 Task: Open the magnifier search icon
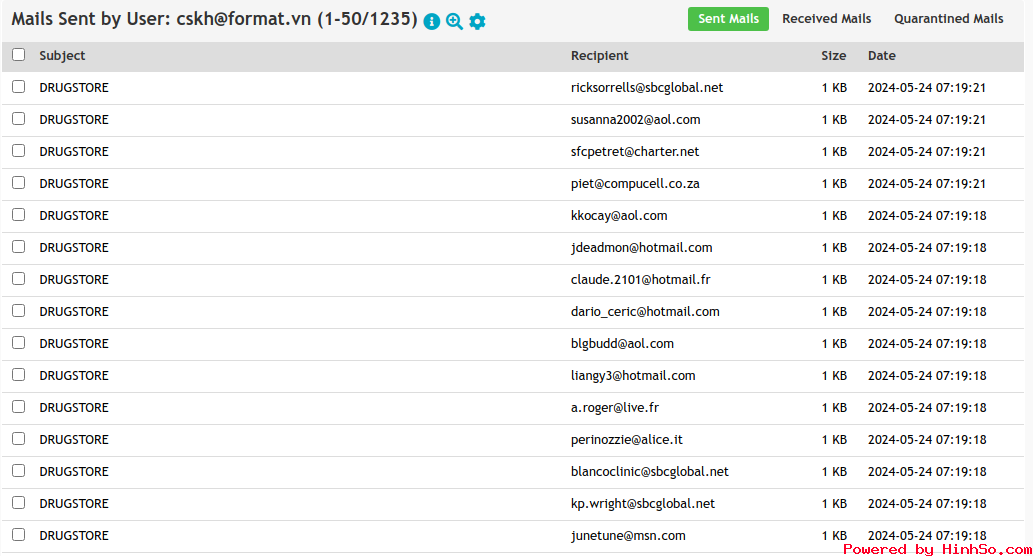click(454, 21)
